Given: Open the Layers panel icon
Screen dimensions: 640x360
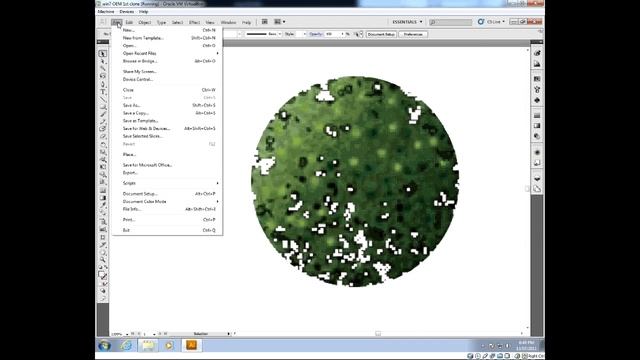Looking at the screenshot, I should [537, 179].
